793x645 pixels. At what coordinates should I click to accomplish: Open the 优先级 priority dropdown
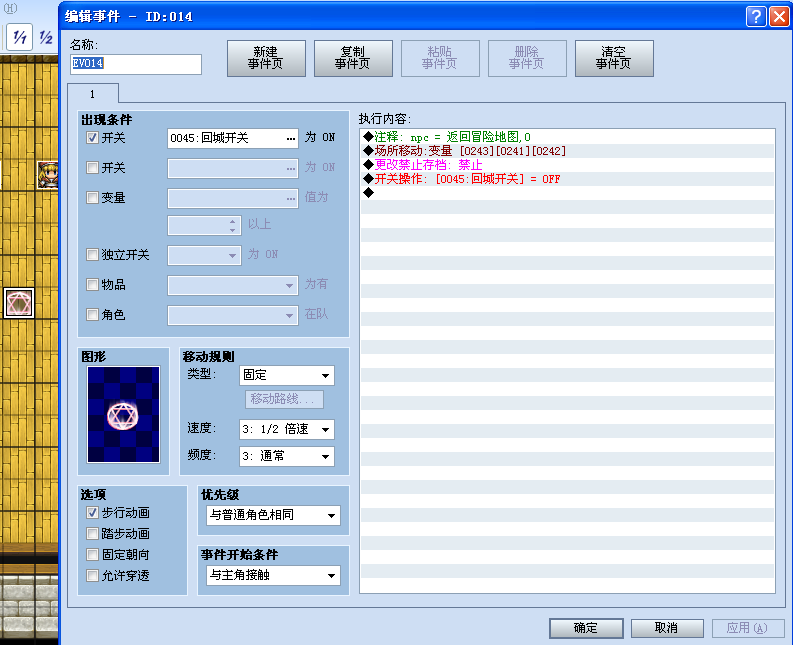pyautogui.click(x=273, y=515)
